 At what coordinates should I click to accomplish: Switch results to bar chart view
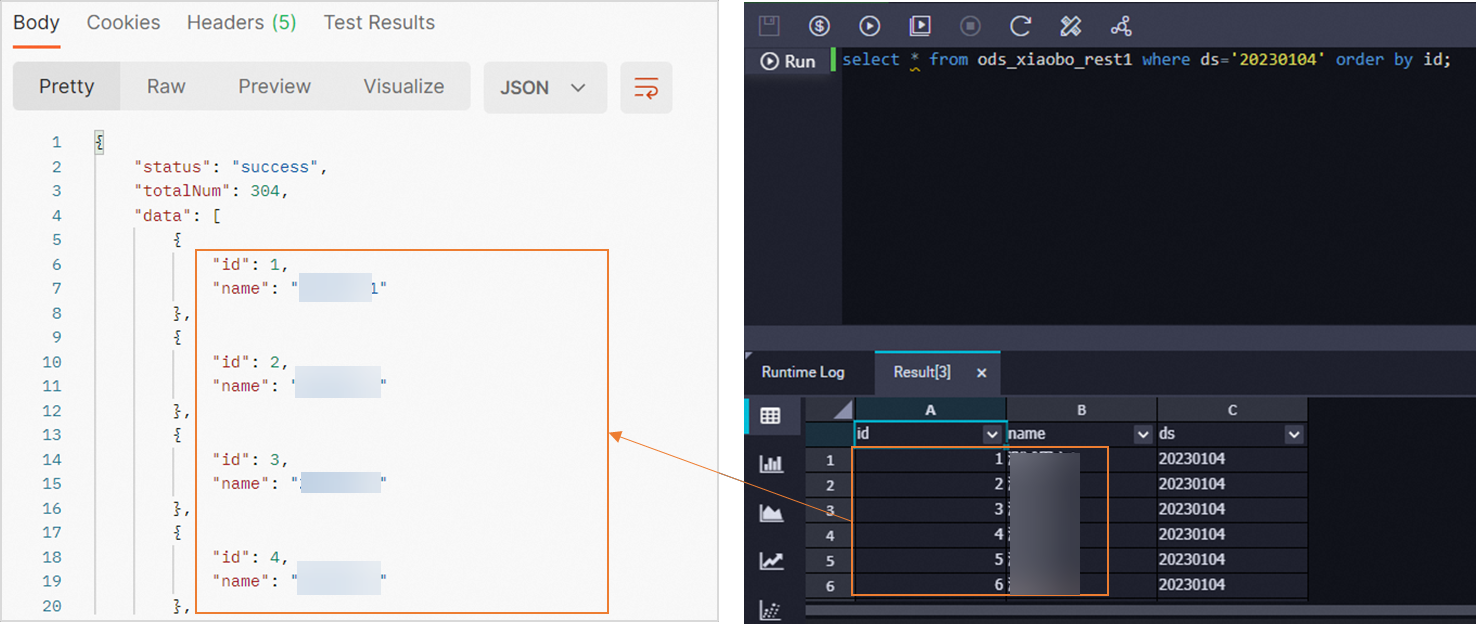click(771, 463)
